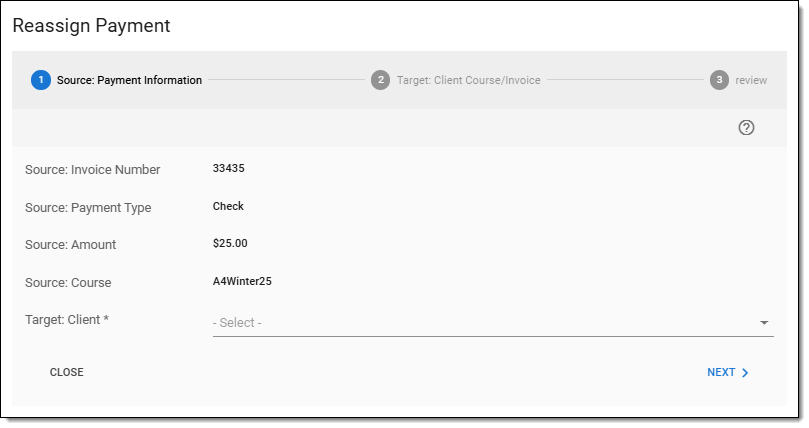Open the '- Select -' client field
This screenshot has width=809, height=428.
pyautogui.click(x=480, y=323)
